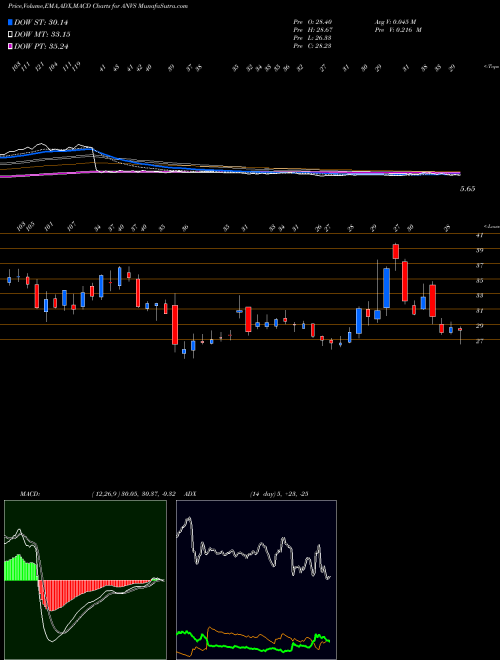
Task: Click the 33 price axis label
Action: 479,296
